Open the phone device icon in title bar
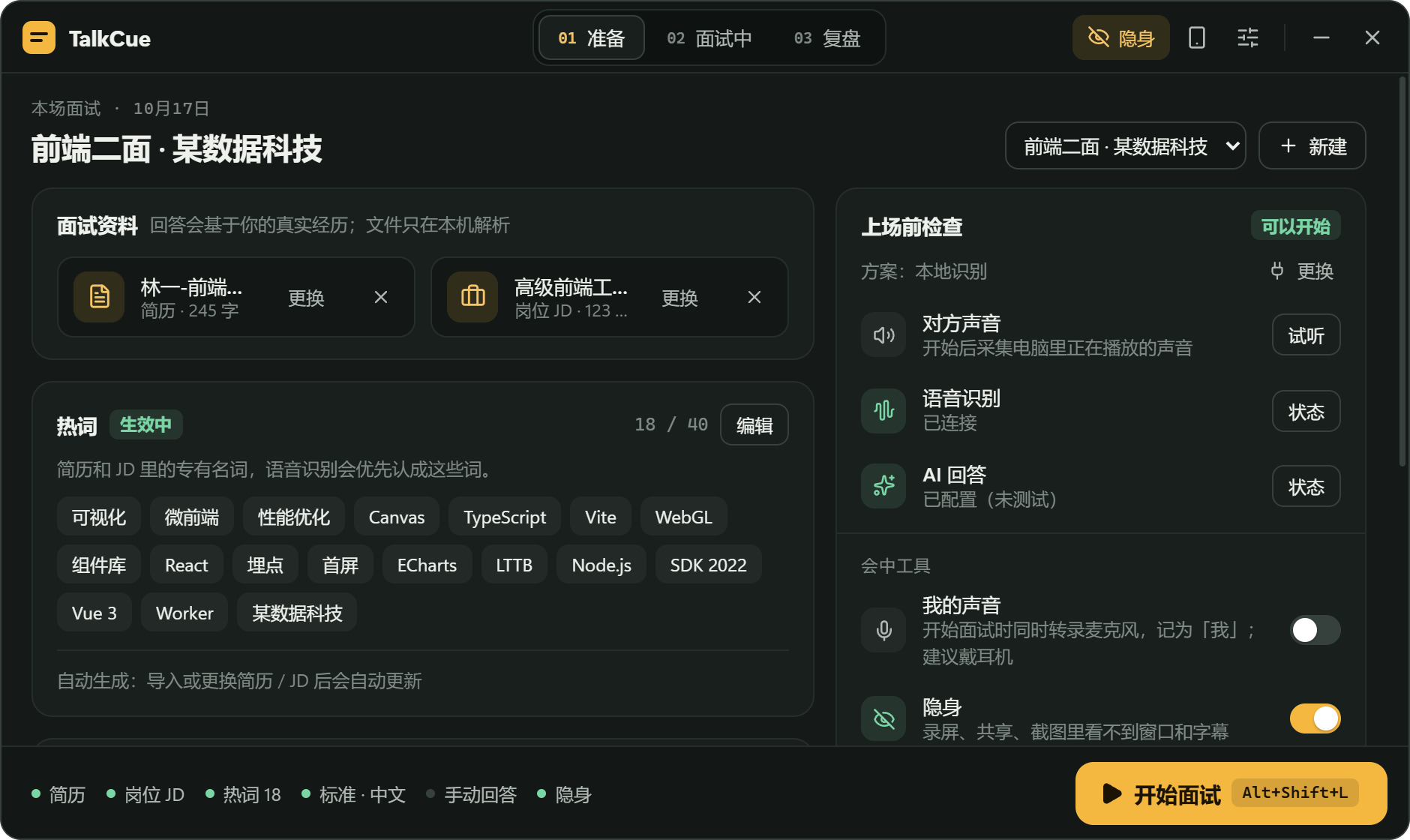 [x=1197, y=37]
